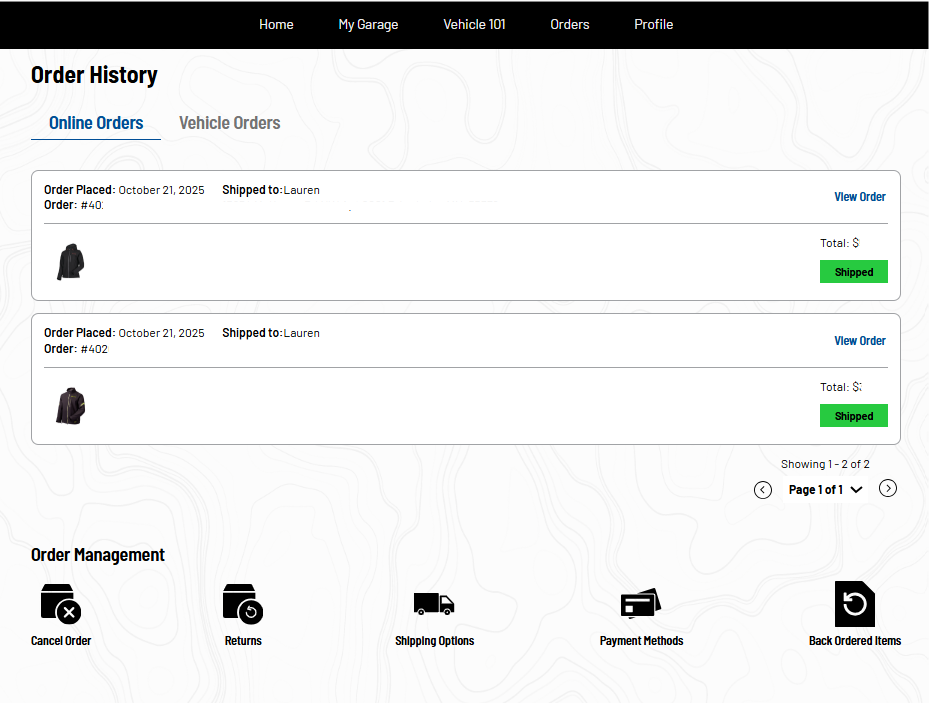Open the Cancel Order box icon

[x=60, y=604]
